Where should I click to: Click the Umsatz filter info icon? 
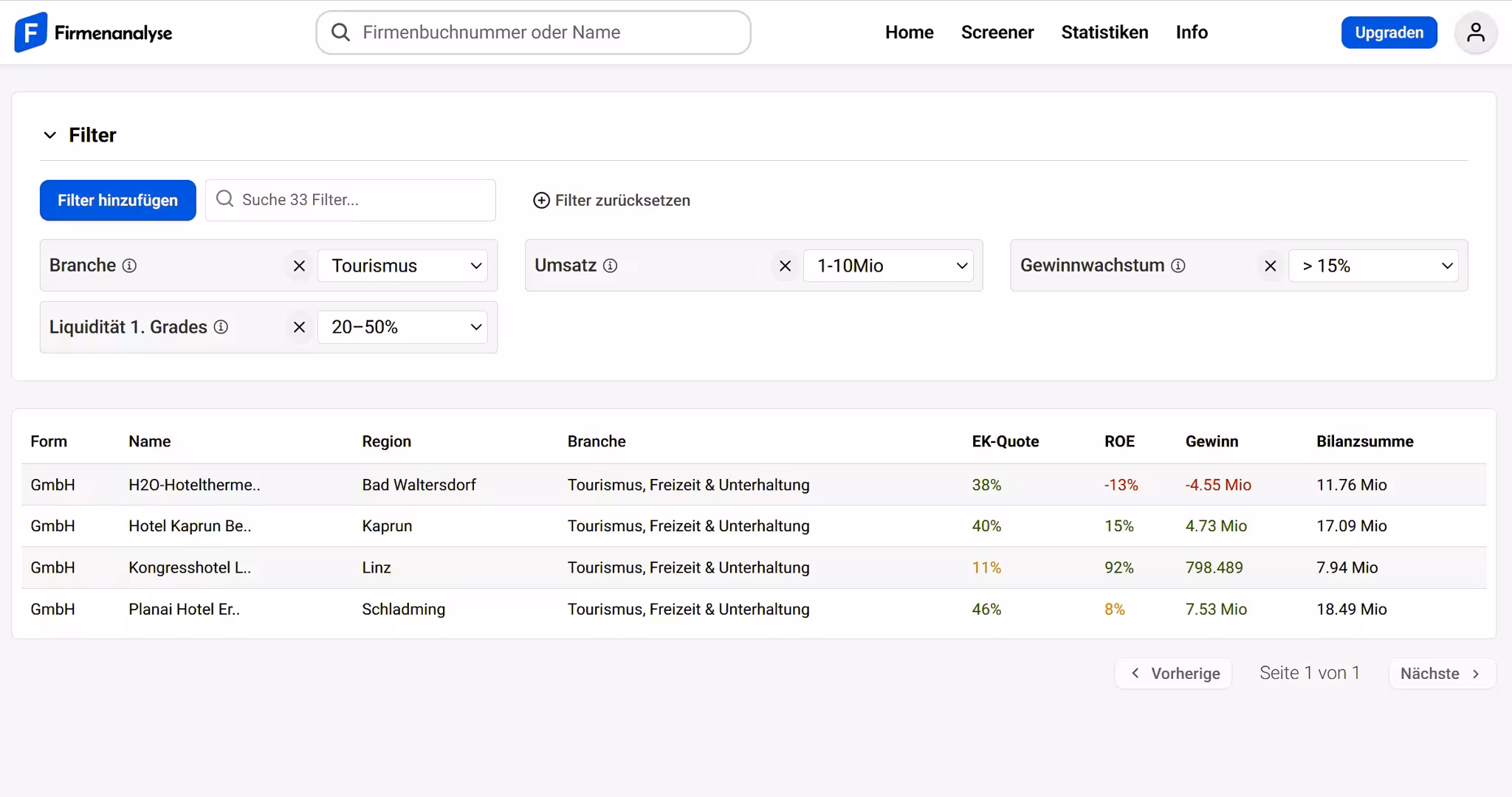(x=611, y=266)
